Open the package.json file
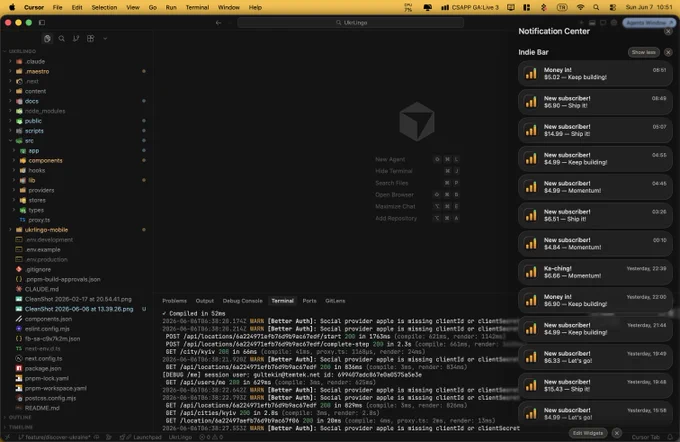The image size is (680, 442). click(x=42, y=369)
